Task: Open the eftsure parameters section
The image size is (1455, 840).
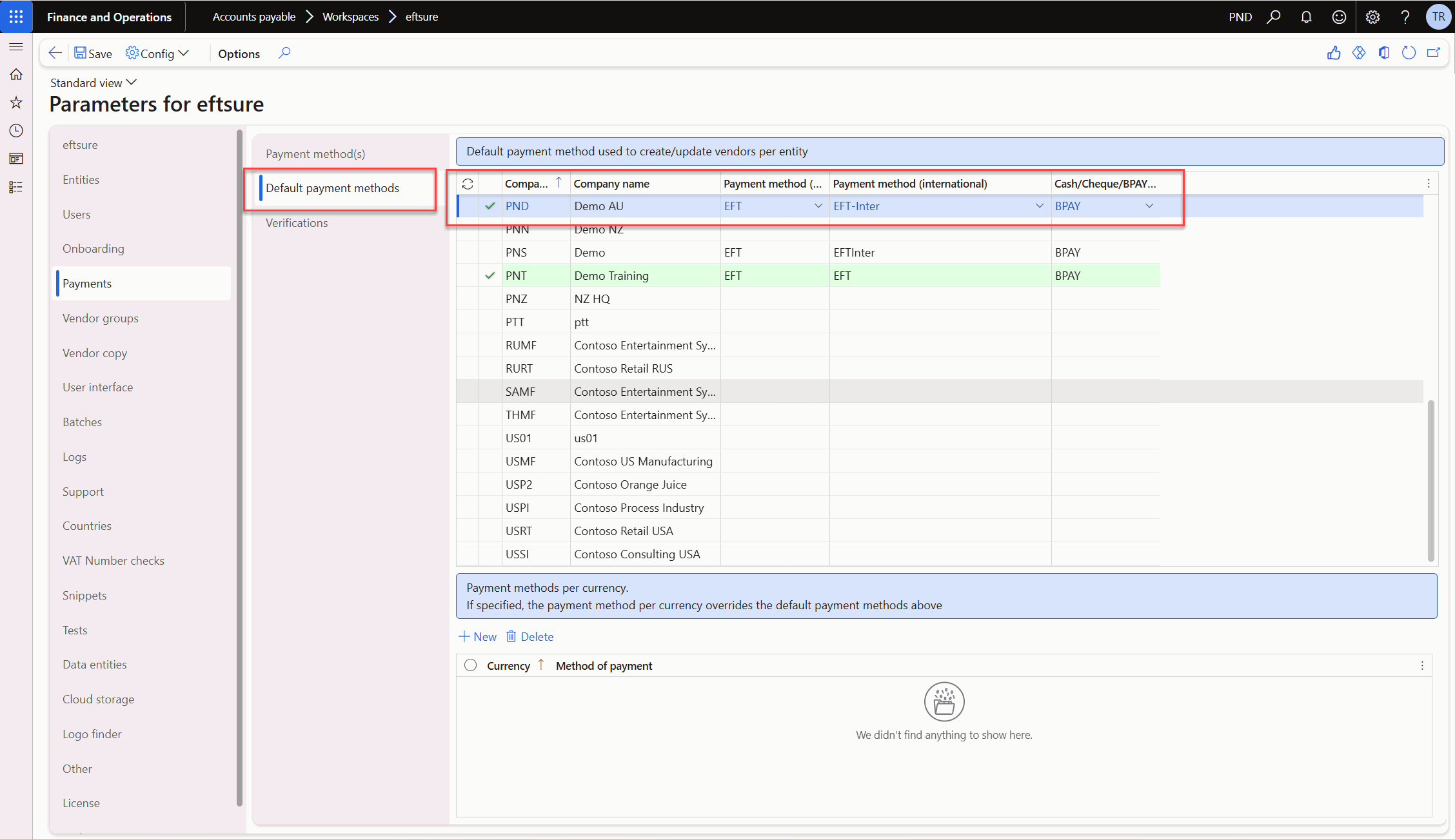Action: click(x=80, y=145)
